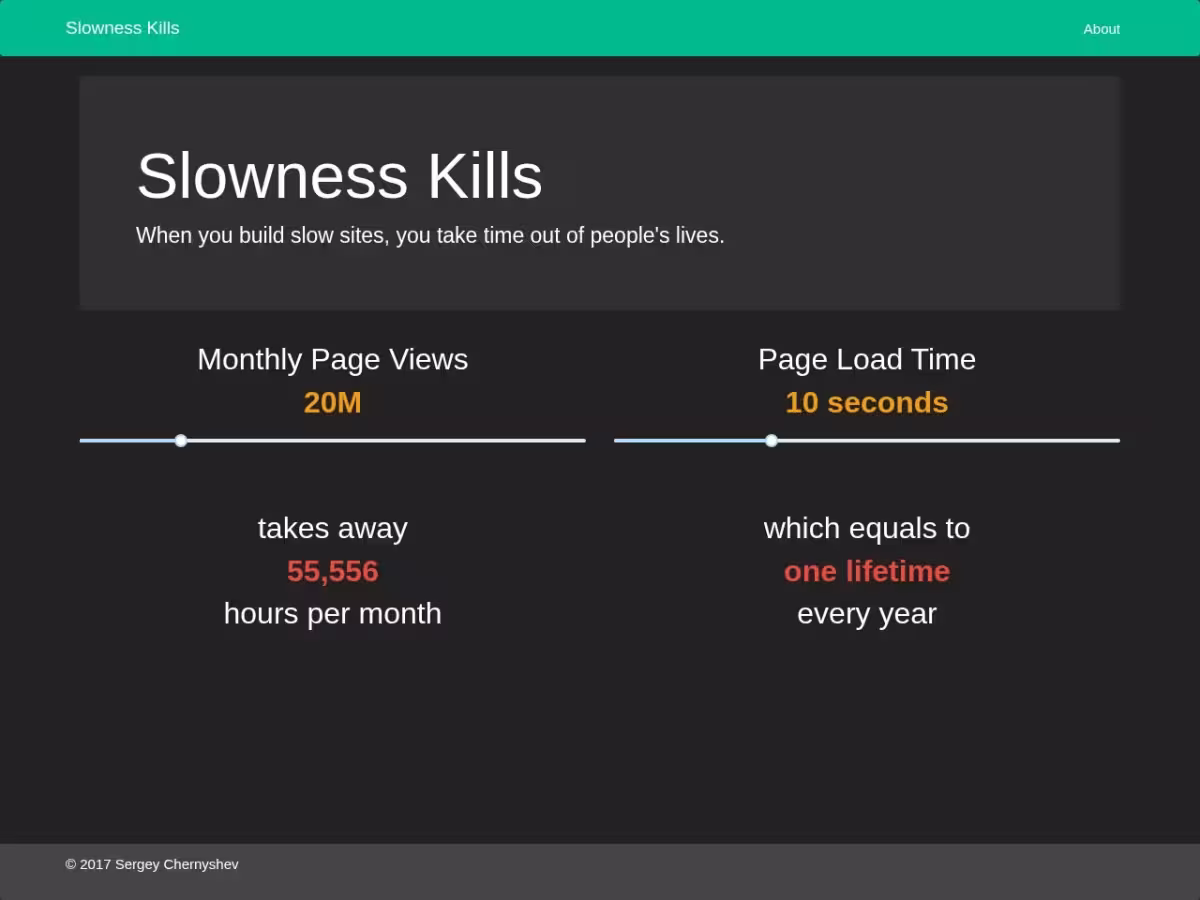
Task: Click the orange 10 seconds value
Action: (866, 402)
